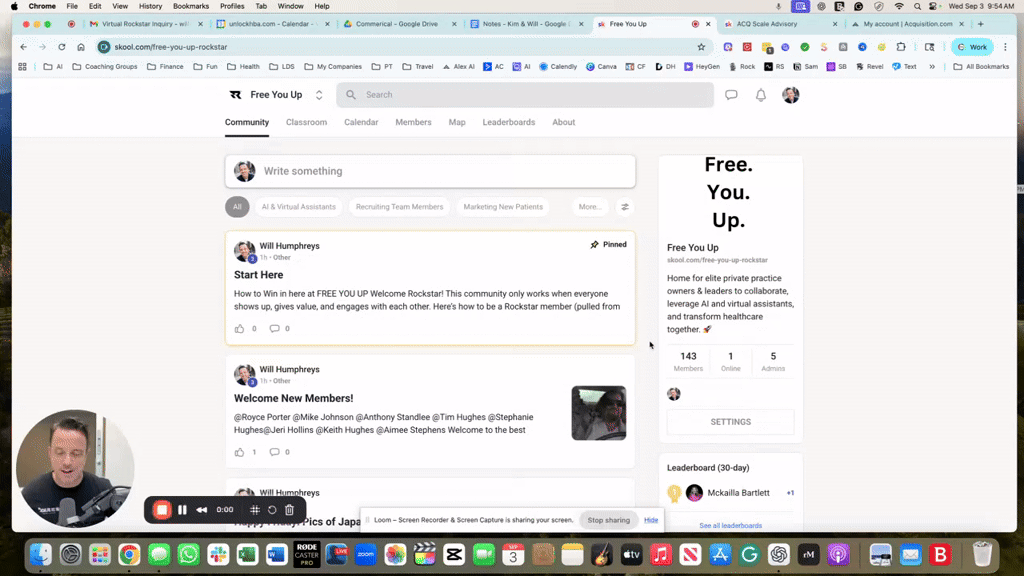The image size is (1024, 576).
Task: Restart the Loom recording
Action: [x=272, y=509]
